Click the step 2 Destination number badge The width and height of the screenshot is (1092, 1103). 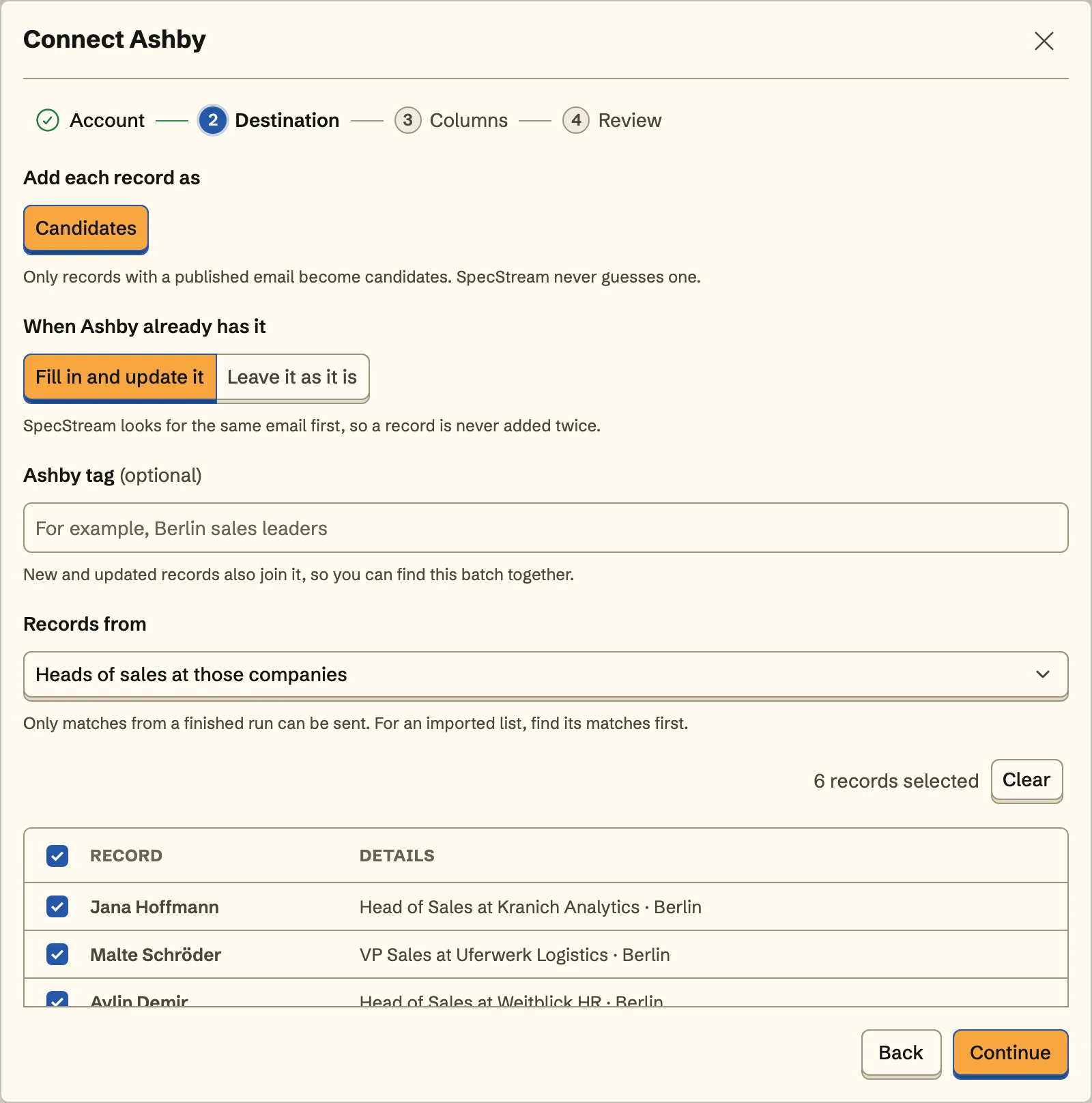coord(213,120)
